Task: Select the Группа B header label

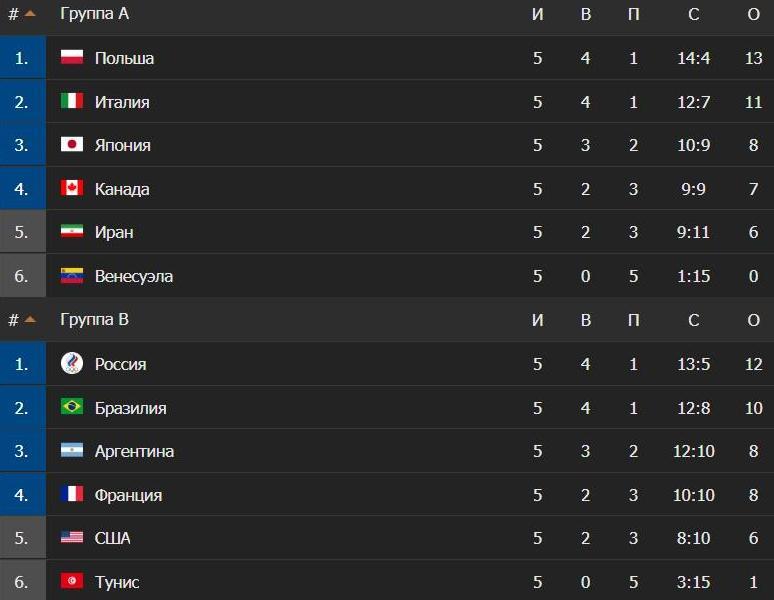Action: click(x=95, y=320)
